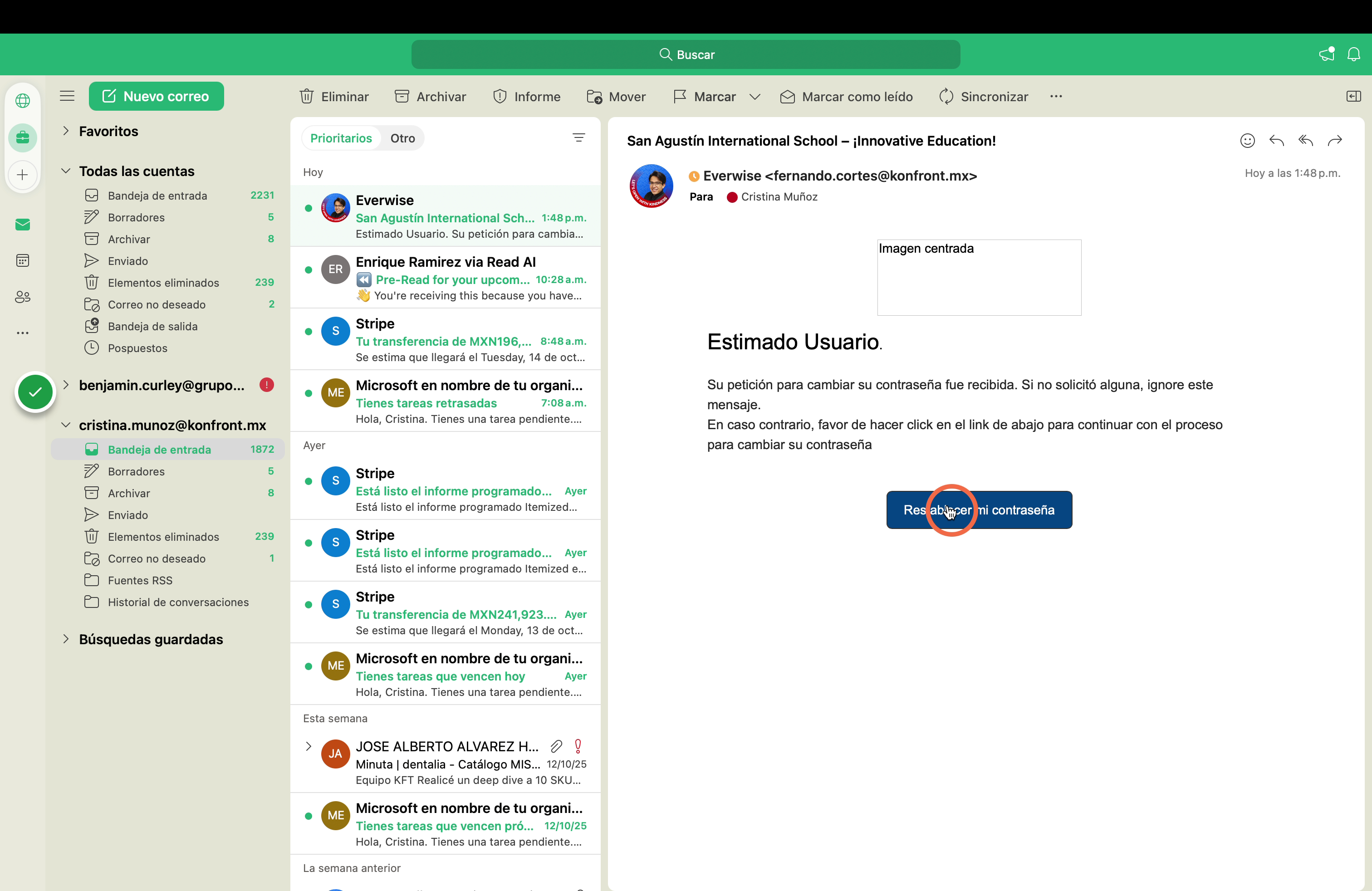Image resolution: width=1372 pixels, height=891 pixels.
Task: Click the Everwise sender profile picture
Action: coord(651,186)
